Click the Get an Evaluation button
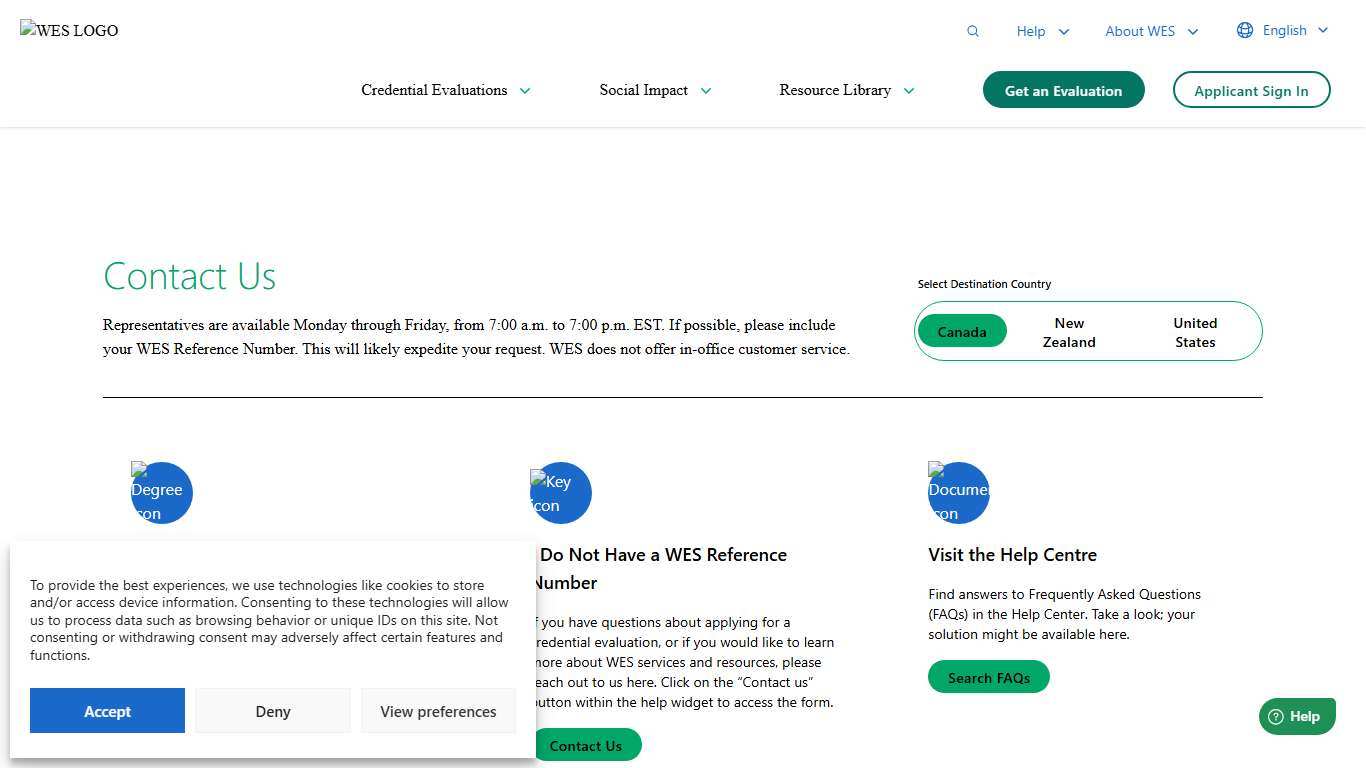 click(x=1063, y=90)
